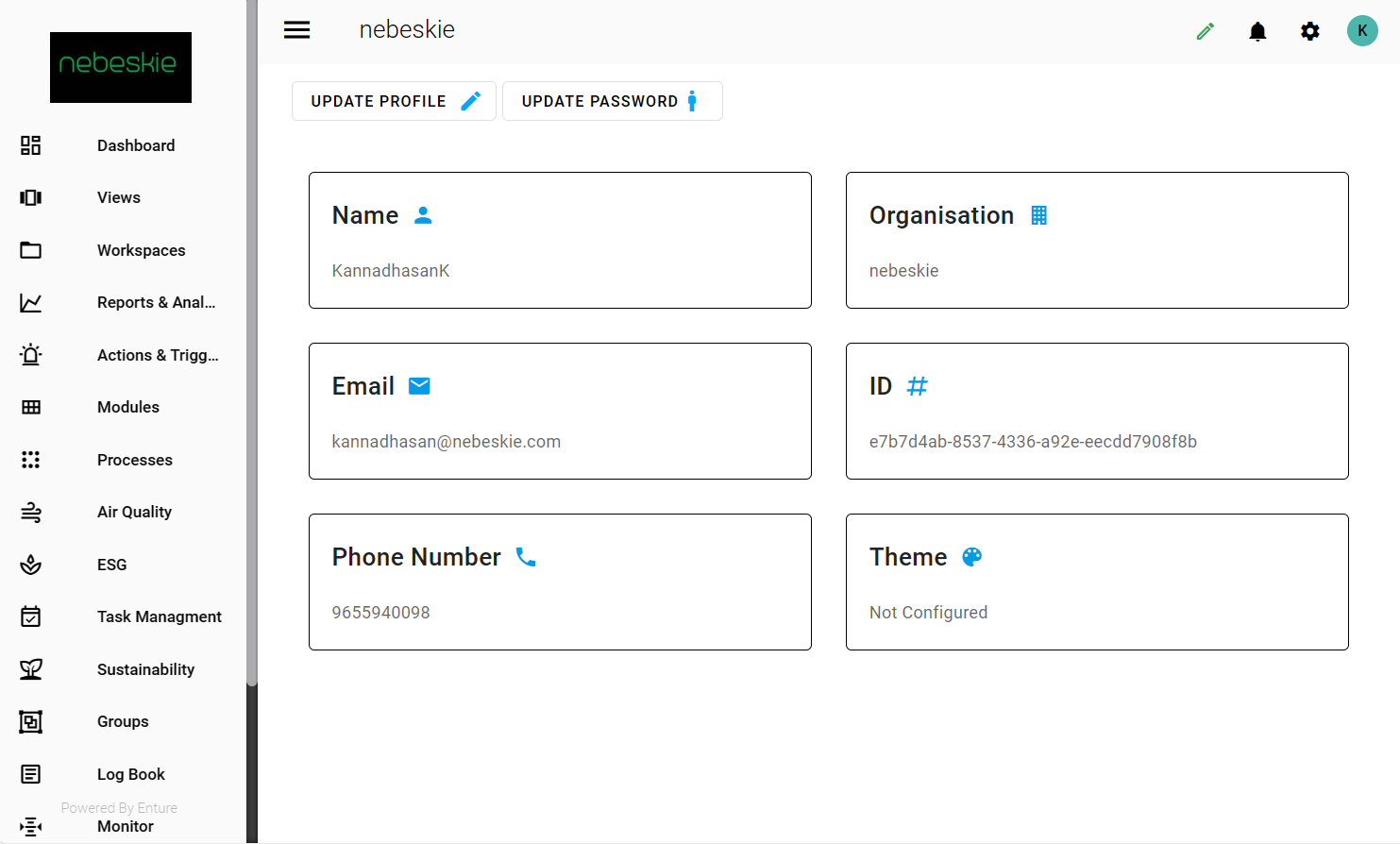
Task: Select the Theme card showing Not Configured
Action: click(1097, 582)
